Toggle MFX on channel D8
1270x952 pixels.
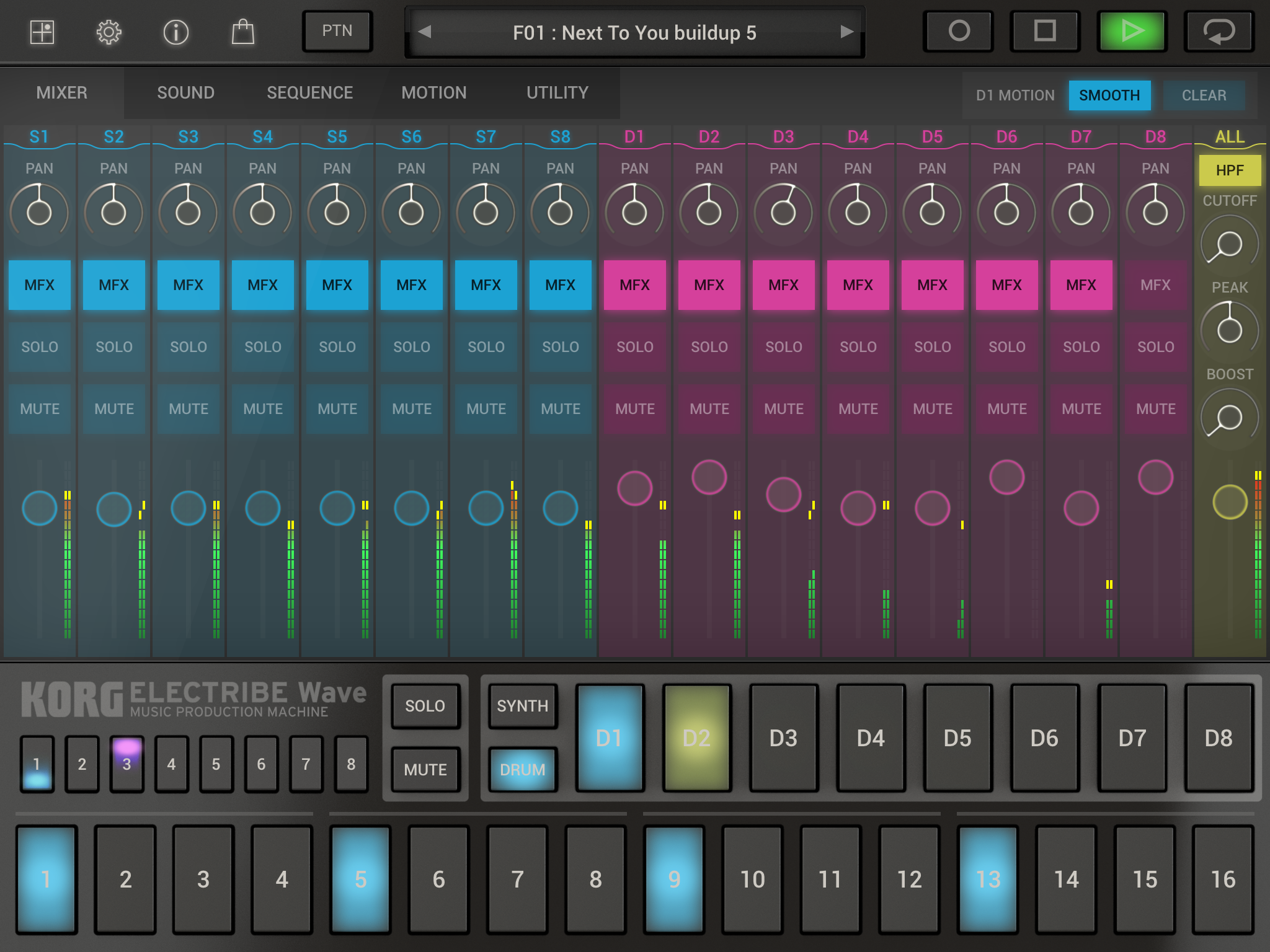(x=1155, y=285)
